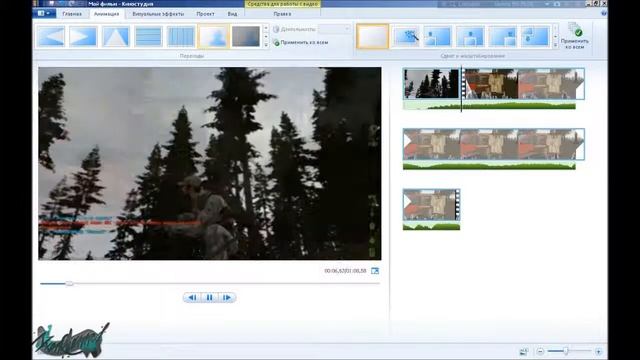Choose the triangle-shaped transition thumbnail

(x=116, y=36)
